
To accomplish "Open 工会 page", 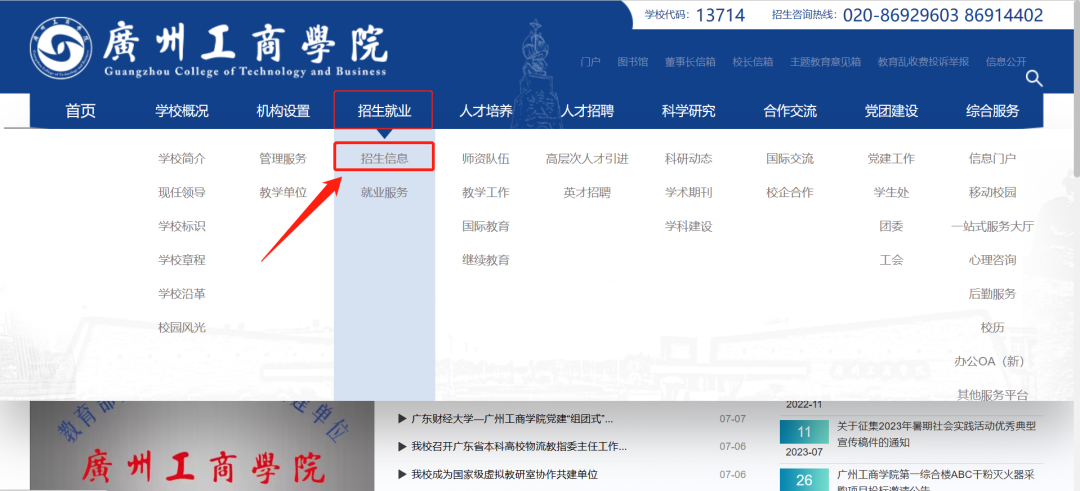I will pos(891,260).
